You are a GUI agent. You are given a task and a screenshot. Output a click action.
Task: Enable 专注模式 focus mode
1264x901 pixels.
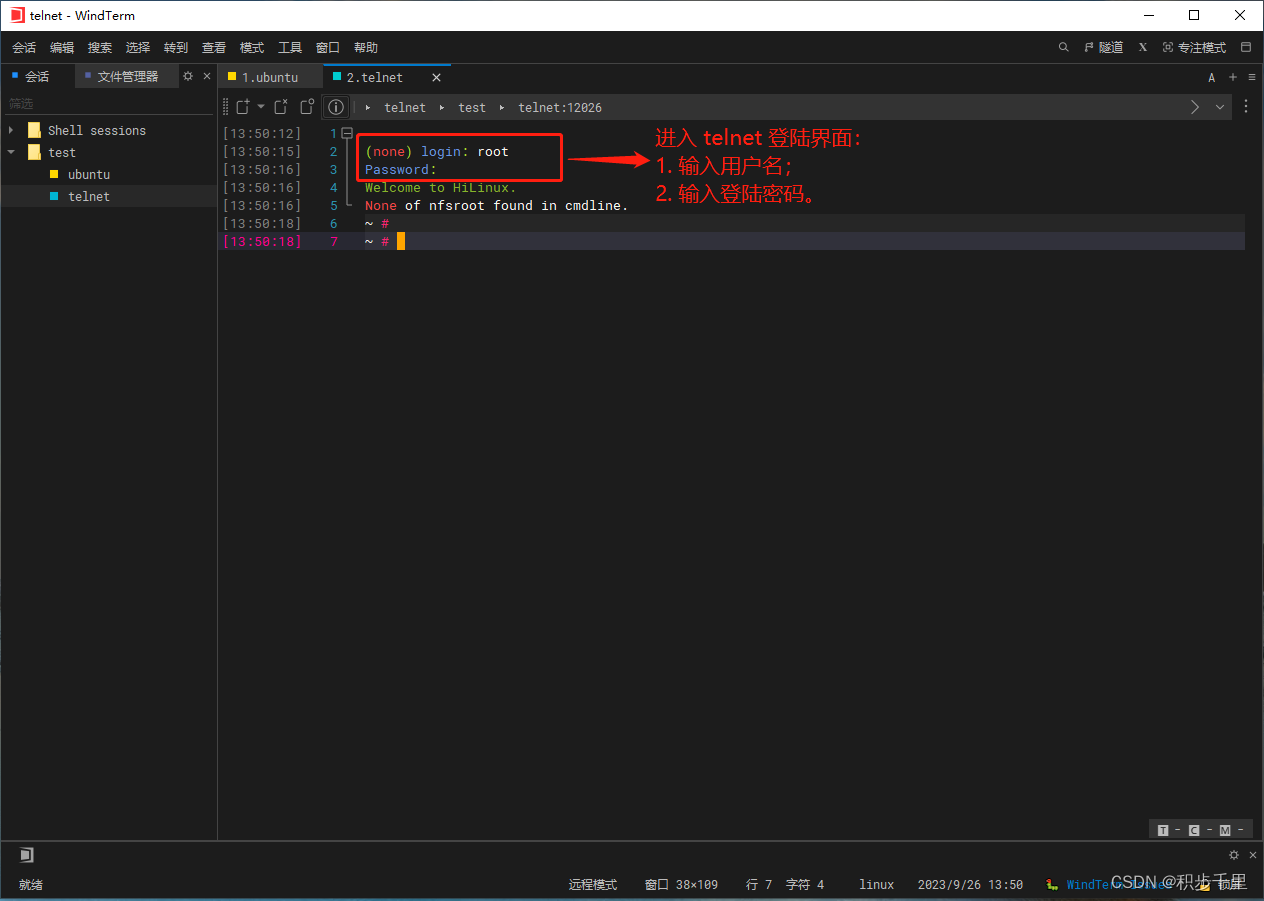(x=1194, y=47)
